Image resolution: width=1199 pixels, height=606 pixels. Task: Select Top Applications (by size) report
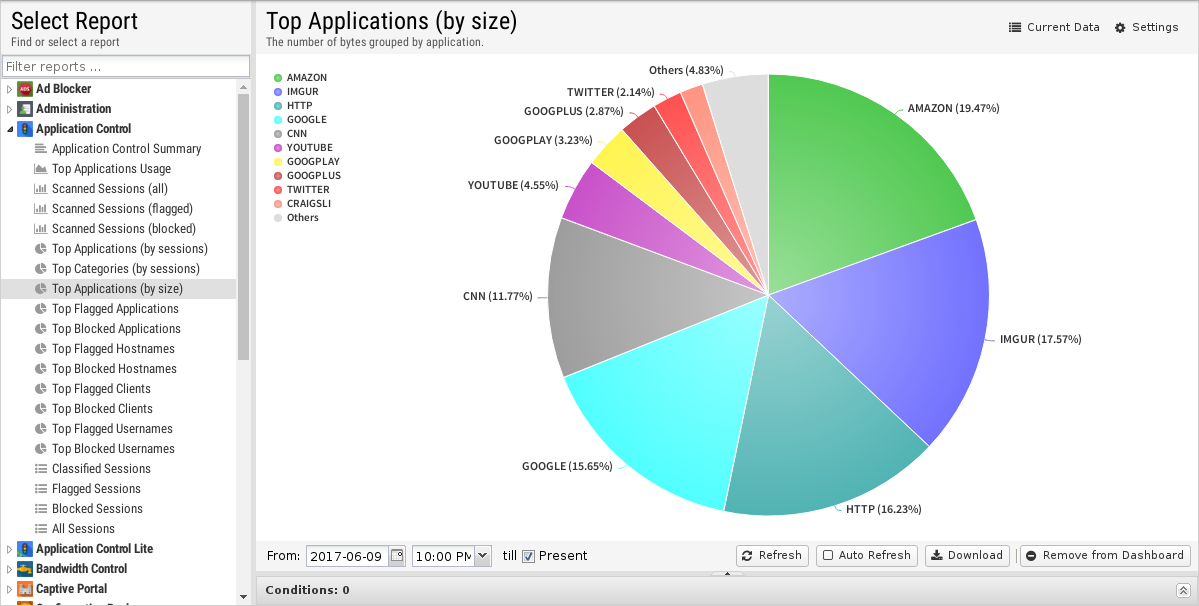117,289
